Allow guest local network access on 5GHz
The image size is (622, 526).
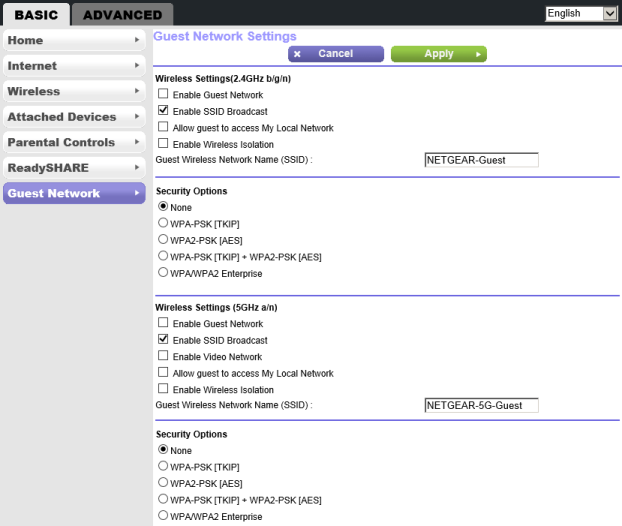coord(163,372)
